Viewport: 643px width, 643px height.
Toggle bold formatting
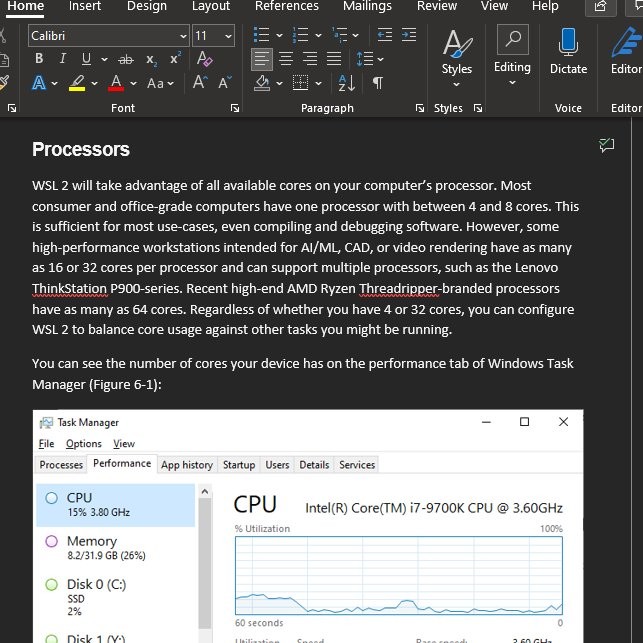point(39,59)
